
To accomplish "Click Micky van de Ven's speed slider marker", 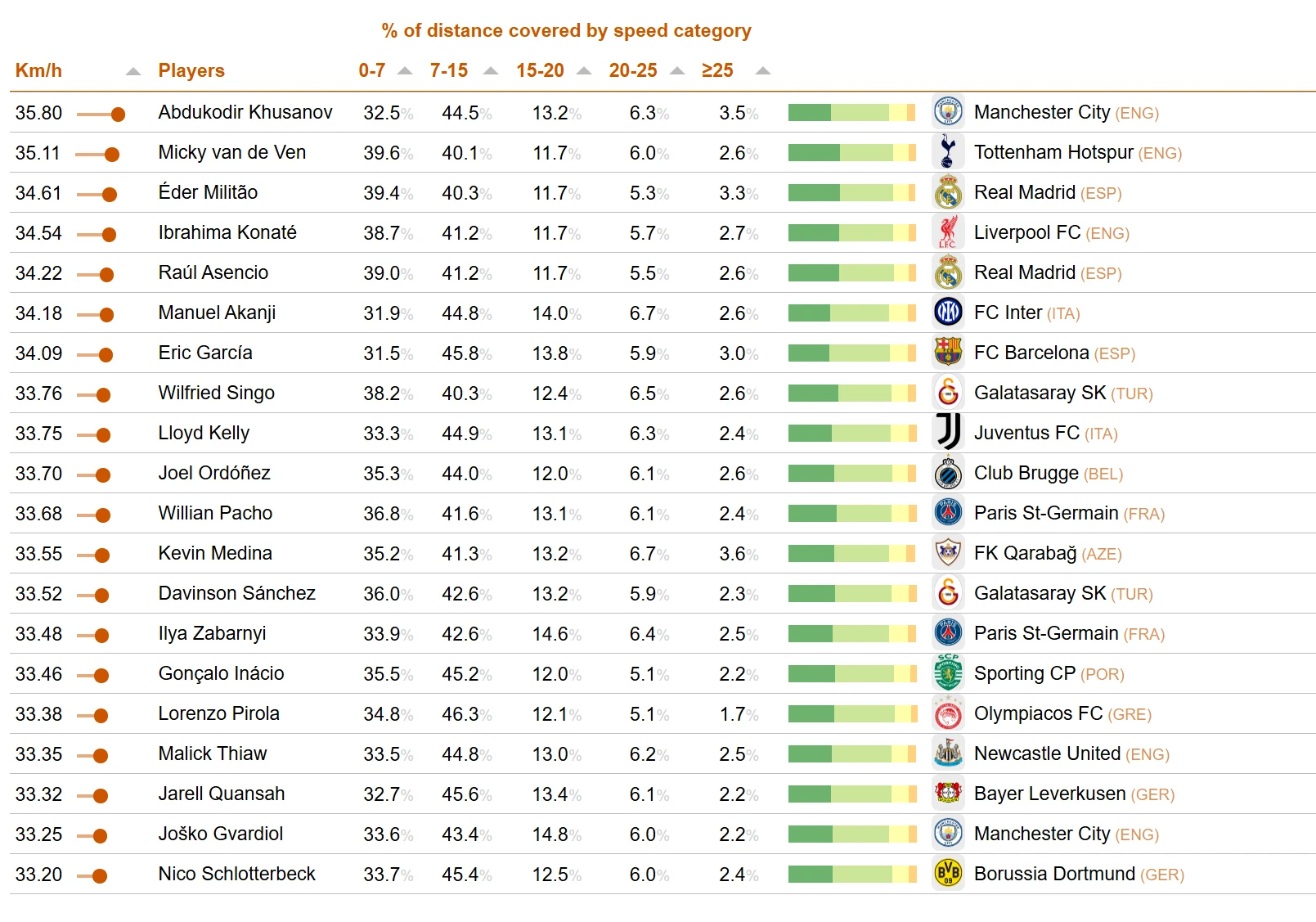I will coord(112,154).
